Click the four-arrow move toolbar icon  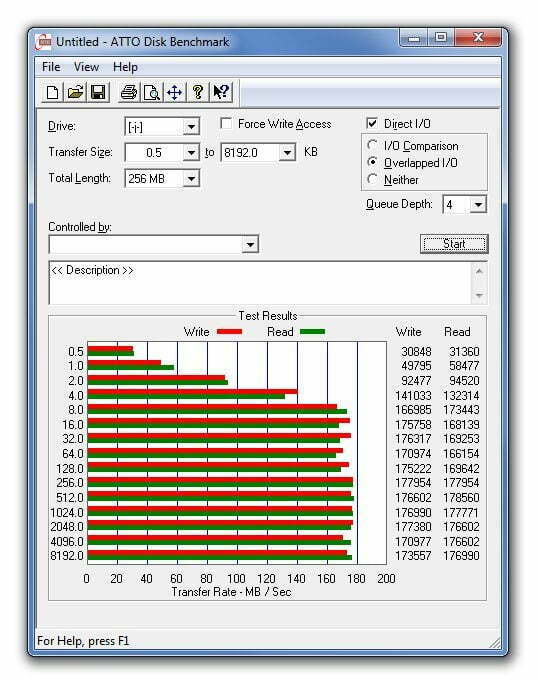174,92
